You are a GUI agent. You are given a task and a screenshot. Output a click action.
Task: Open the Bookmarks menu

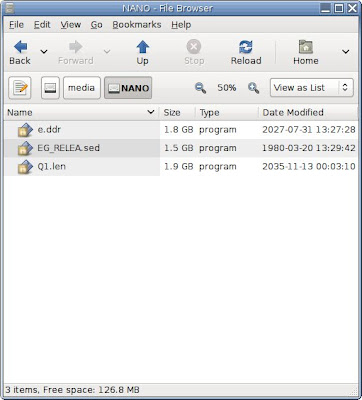(137, 25)
